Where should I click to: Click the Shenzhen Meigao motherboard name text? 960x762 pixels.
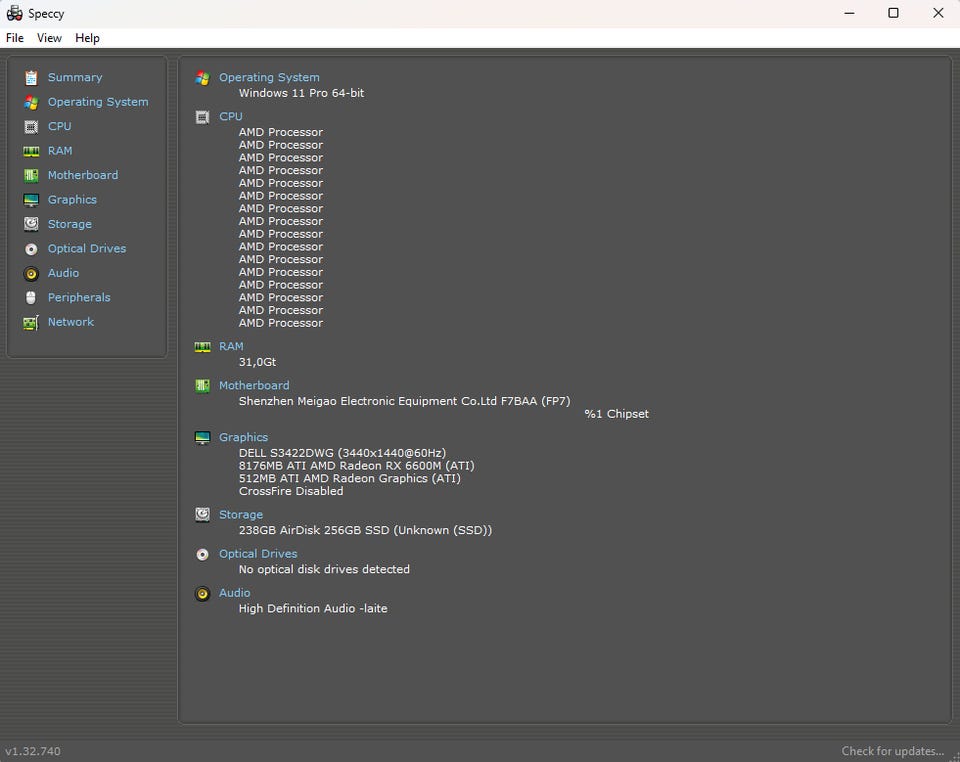click(405, 402)
